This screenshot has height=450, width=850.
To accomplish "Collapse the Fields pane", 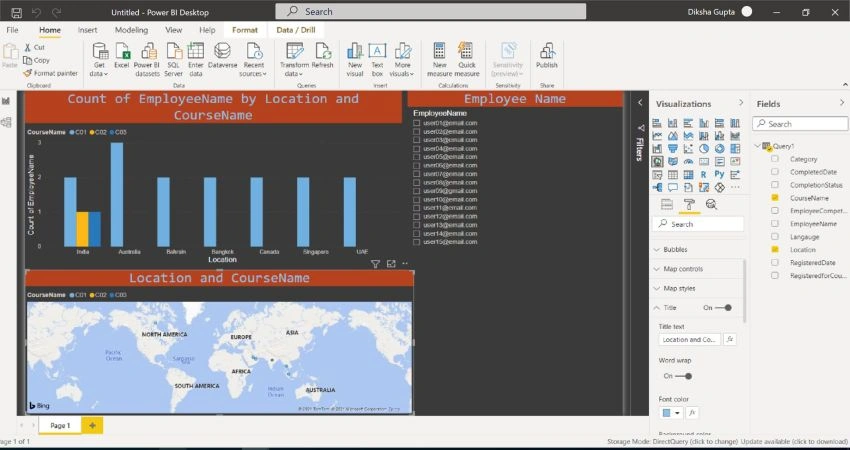I will click(841, 102).
